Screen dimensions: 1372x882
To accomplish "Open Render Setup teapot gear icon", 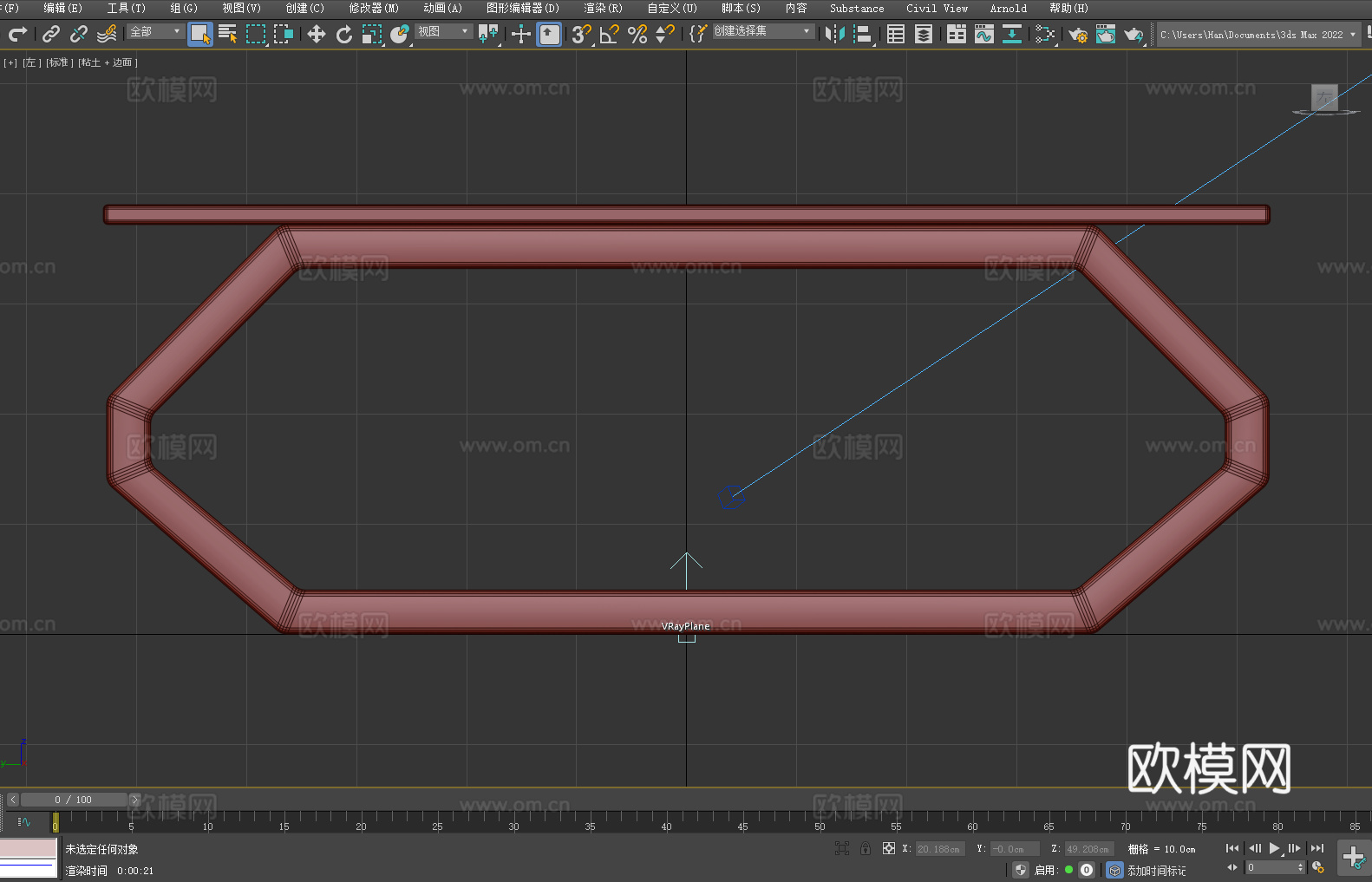I will tap(1078, 34).
